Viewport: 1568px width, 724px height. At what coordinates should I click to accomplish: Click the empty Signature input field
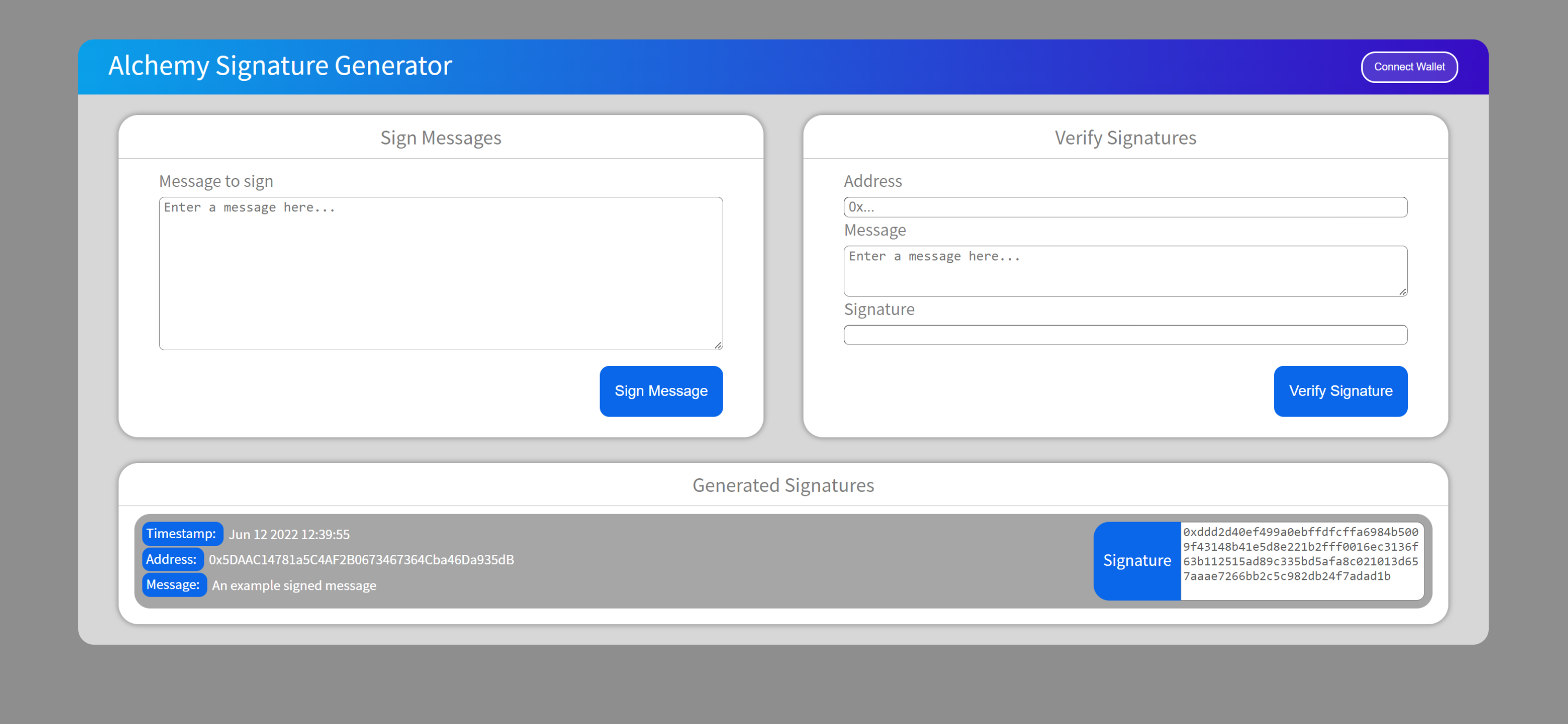1125,335
